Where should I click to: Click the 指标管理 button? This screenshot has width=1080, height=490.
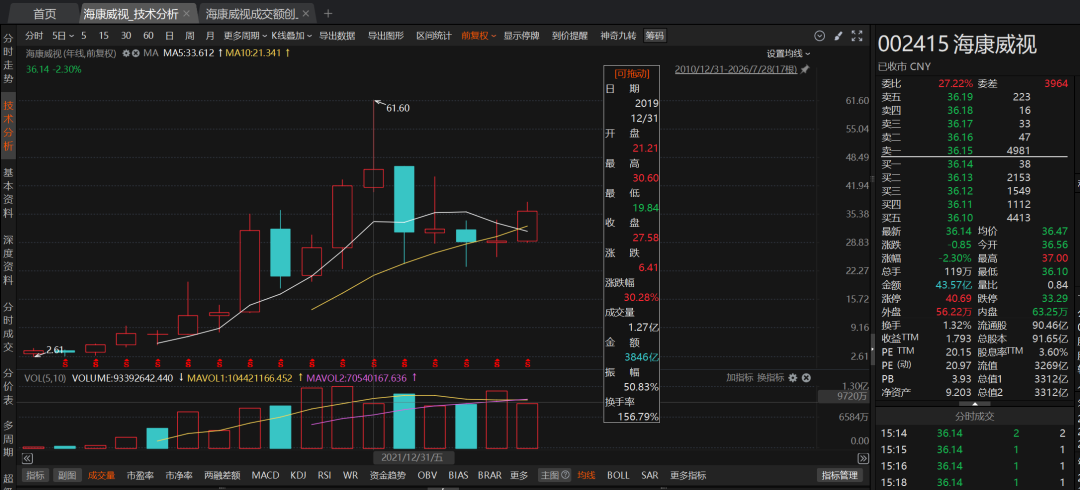[840, 476]
